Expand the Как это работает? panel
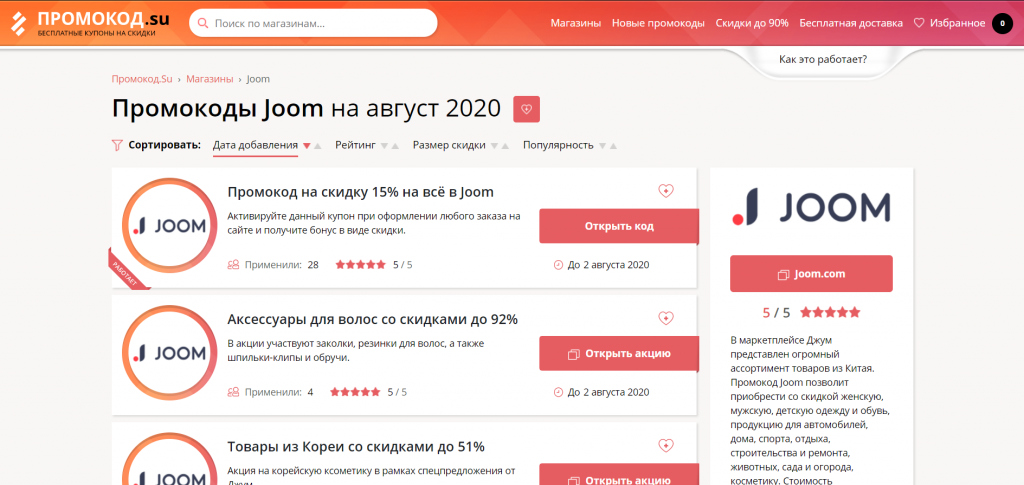Screen dimensions: 1024x485 coord(823,60)
